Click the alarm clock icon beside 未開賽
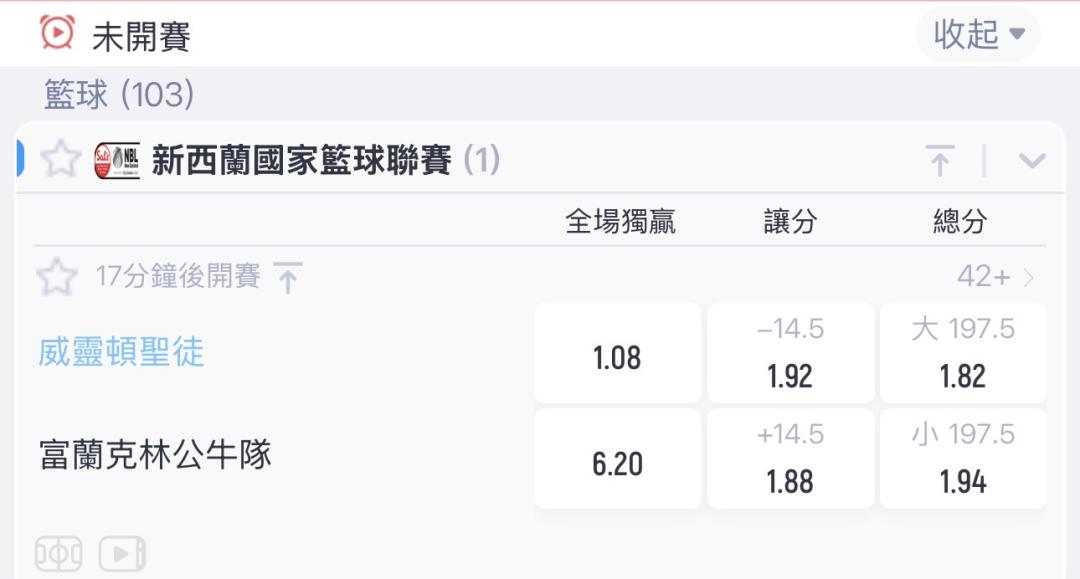 click(x=56, y=32)
